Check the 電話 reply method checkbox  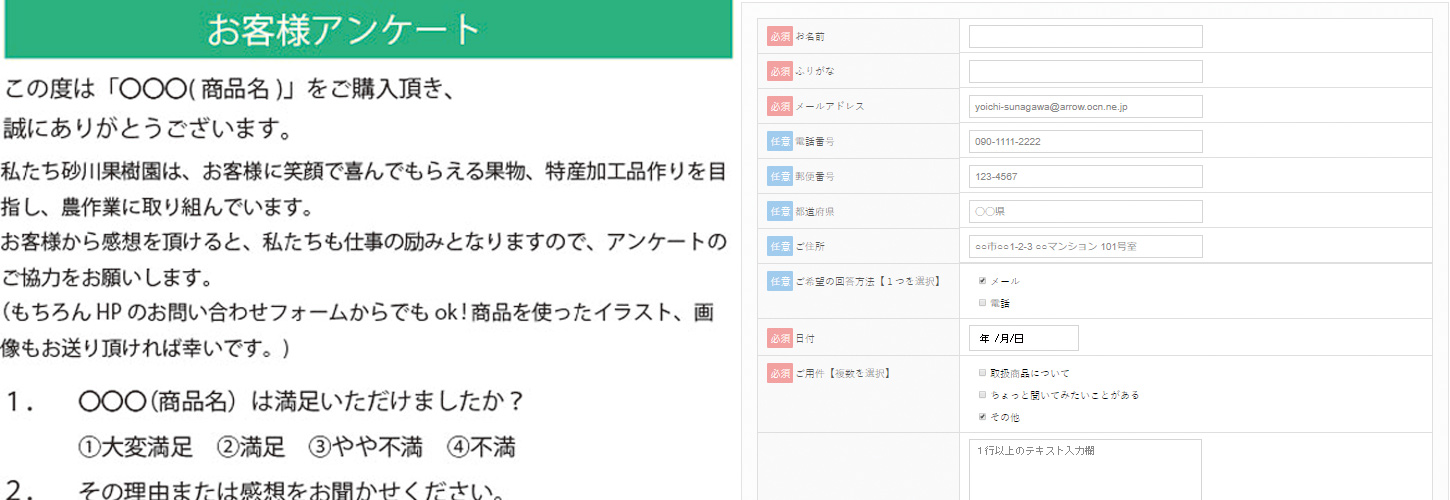click(x=983, y=302)
